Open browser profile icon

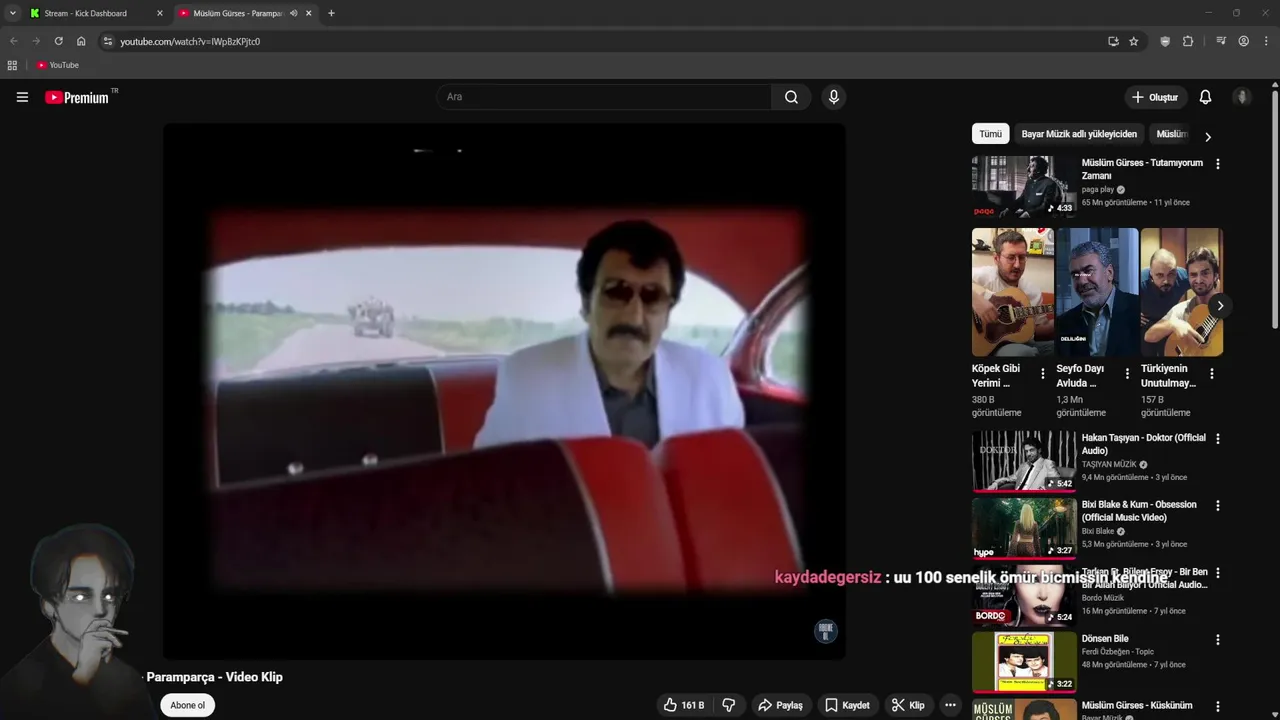[x=1243, y=41]
